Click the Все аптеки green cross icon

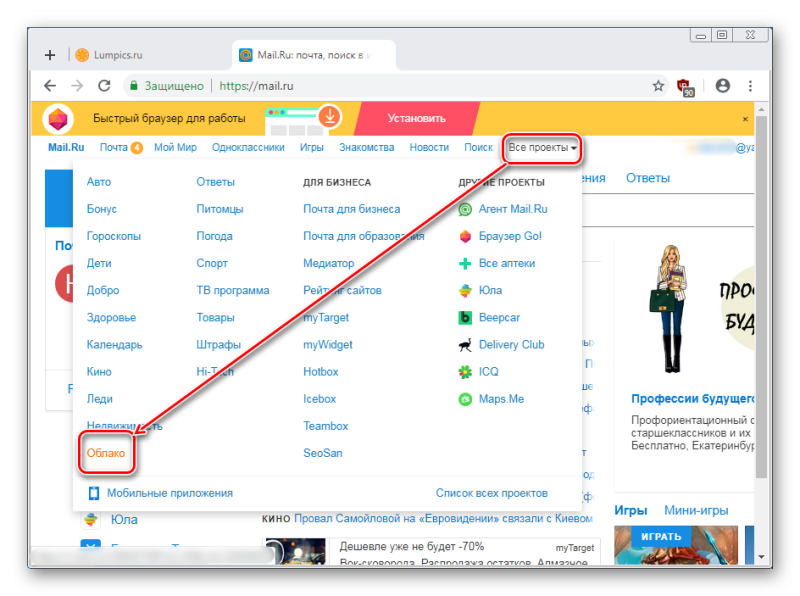coord(465,263)
